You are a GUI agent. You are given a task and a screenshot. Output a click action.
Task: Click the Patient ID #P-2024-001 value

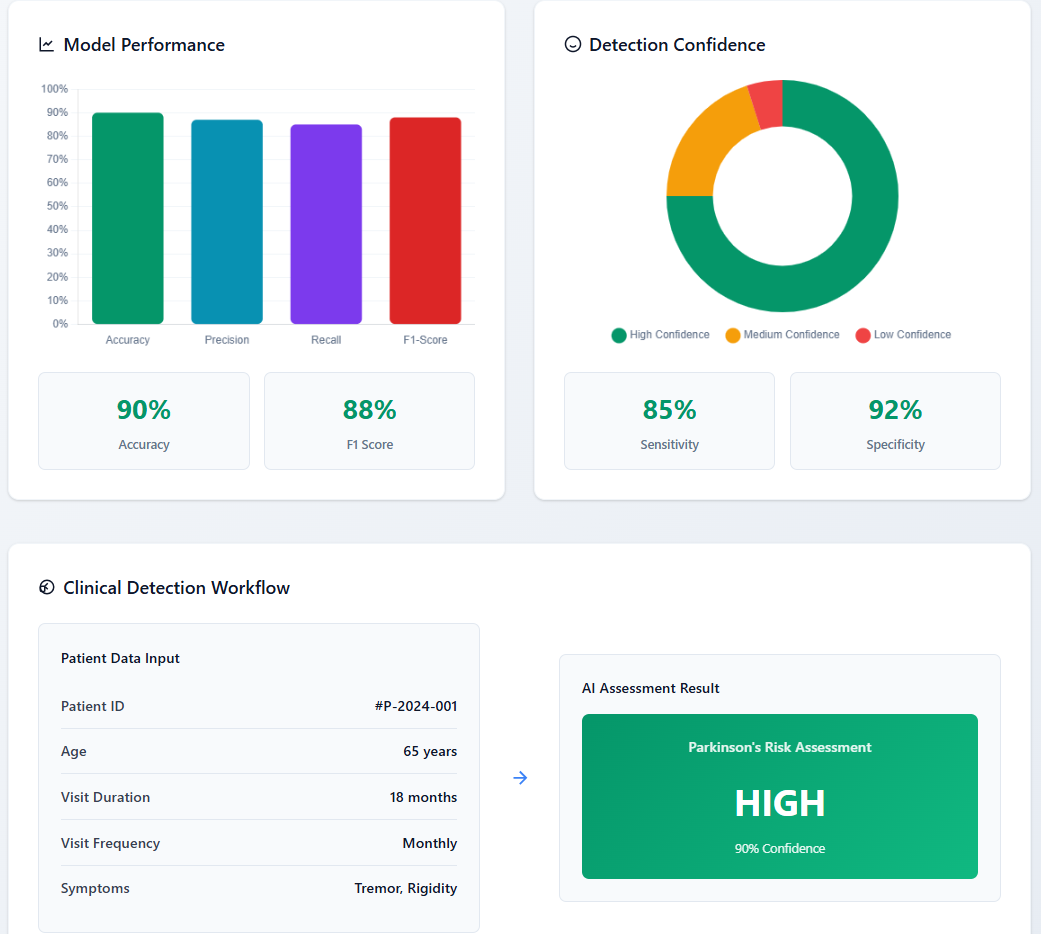415,706
